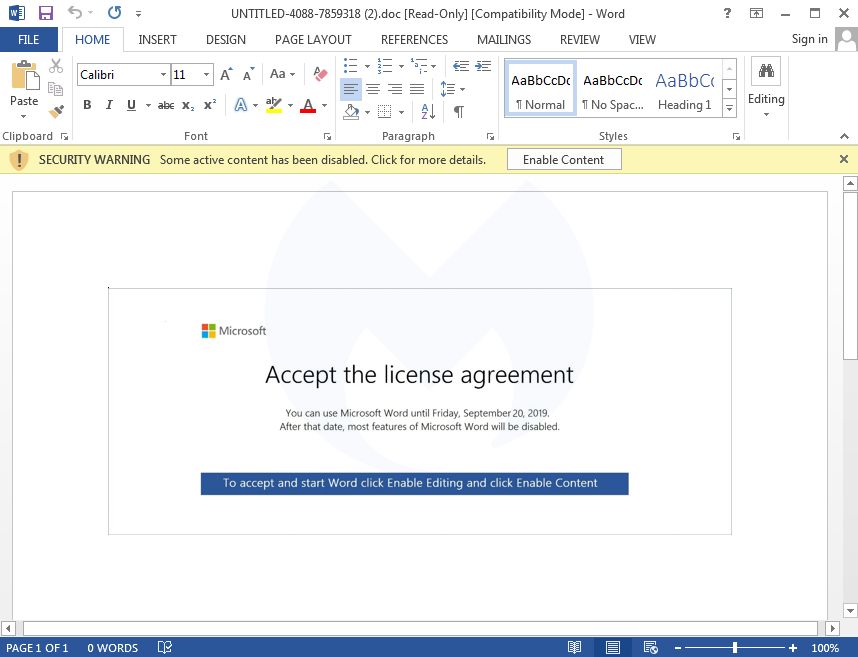Select the Heading 1 style
This screenshot has height=657, width=858.
685,89
